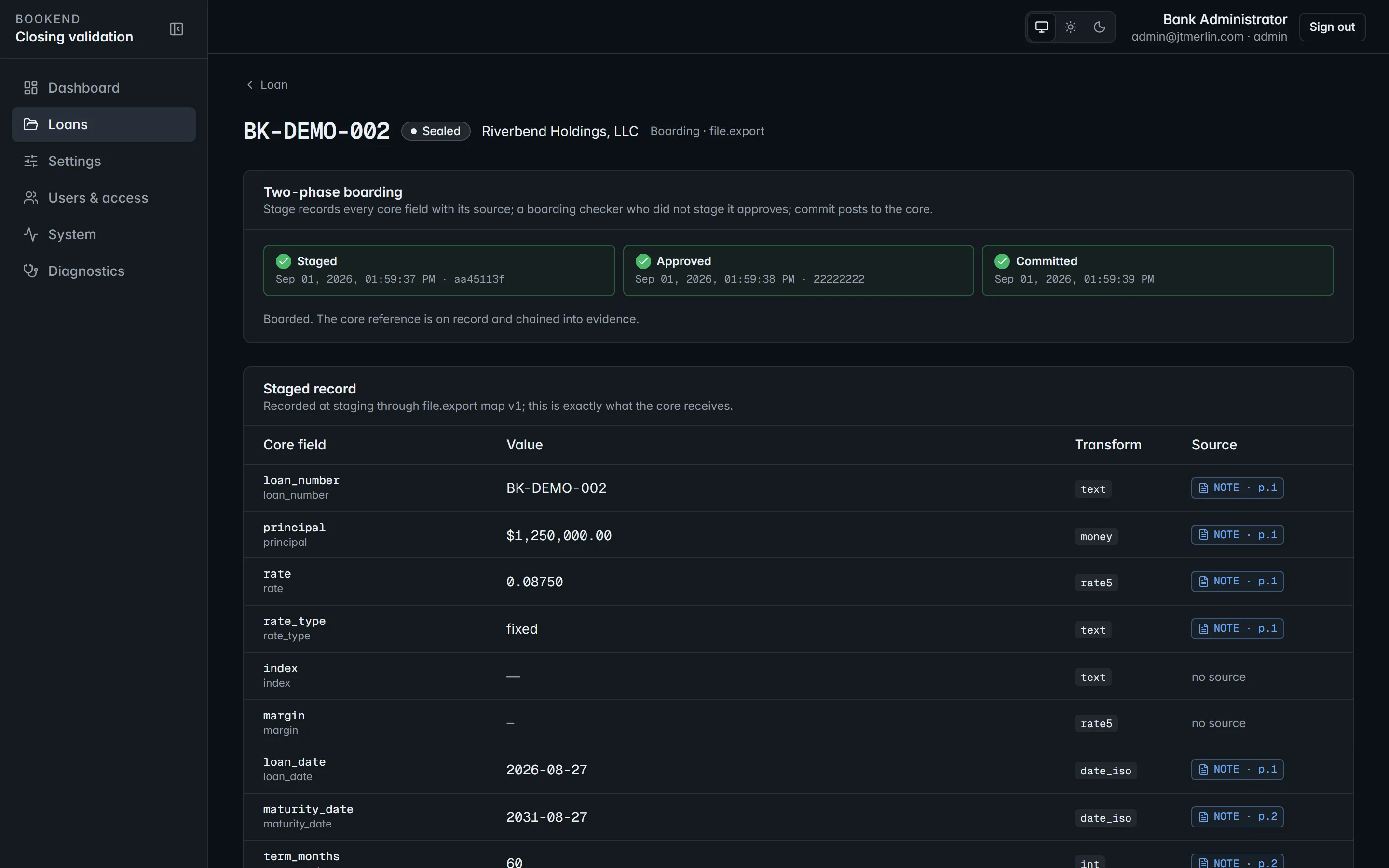
Task: Click the BK-DEMO-002 page heading
Action: tap(316, 132)
